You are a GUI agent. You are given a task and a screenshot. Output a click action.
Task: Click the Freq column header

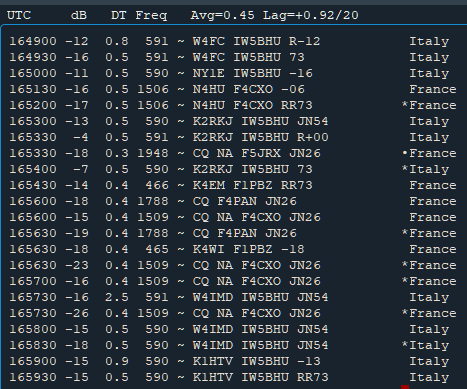point(151,15)
